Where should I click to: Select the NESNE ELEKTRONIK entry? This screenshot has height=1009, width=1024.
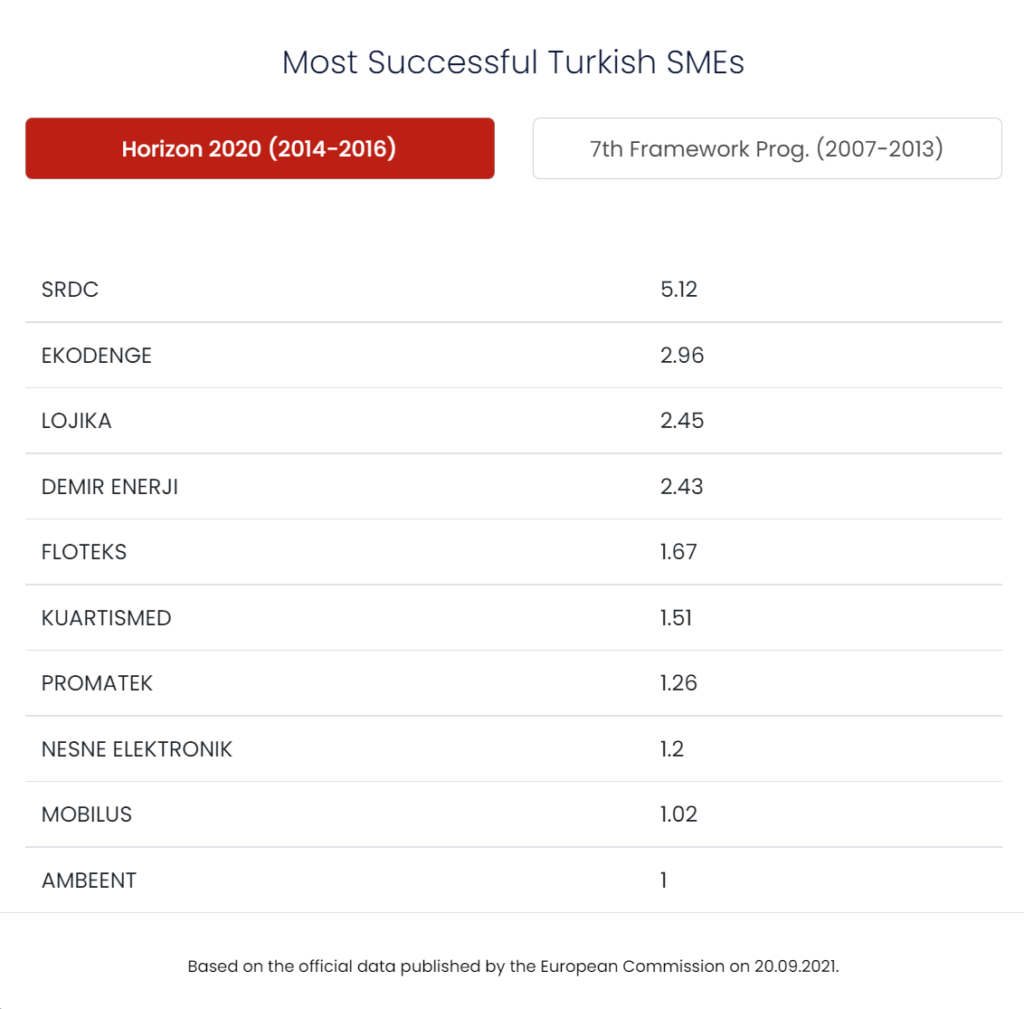point(136,749)
